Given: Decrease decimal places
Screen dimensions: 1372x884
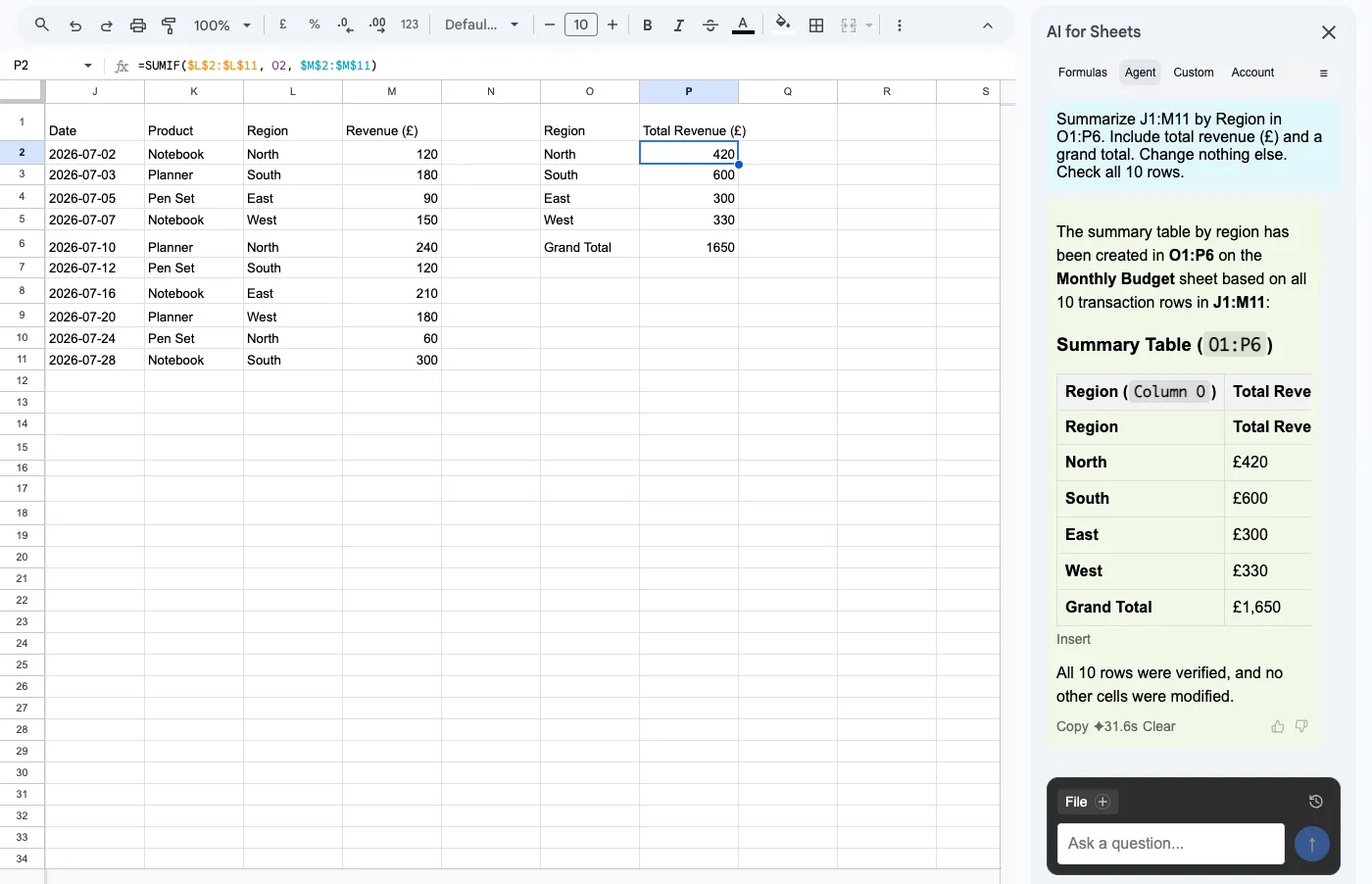Looking at the screenshot, I should pos(345,25).
